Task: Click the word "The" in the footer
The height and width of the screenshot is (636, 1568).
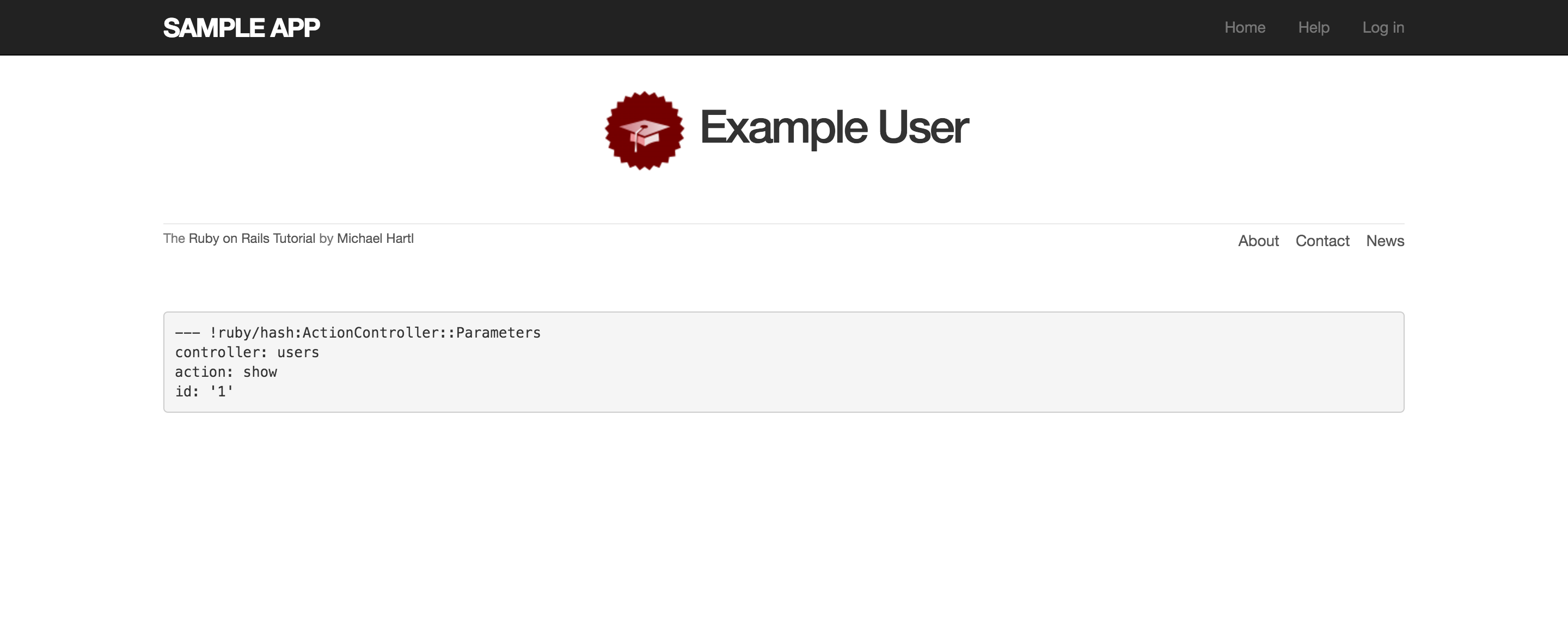Action: (x=174, y=238)
